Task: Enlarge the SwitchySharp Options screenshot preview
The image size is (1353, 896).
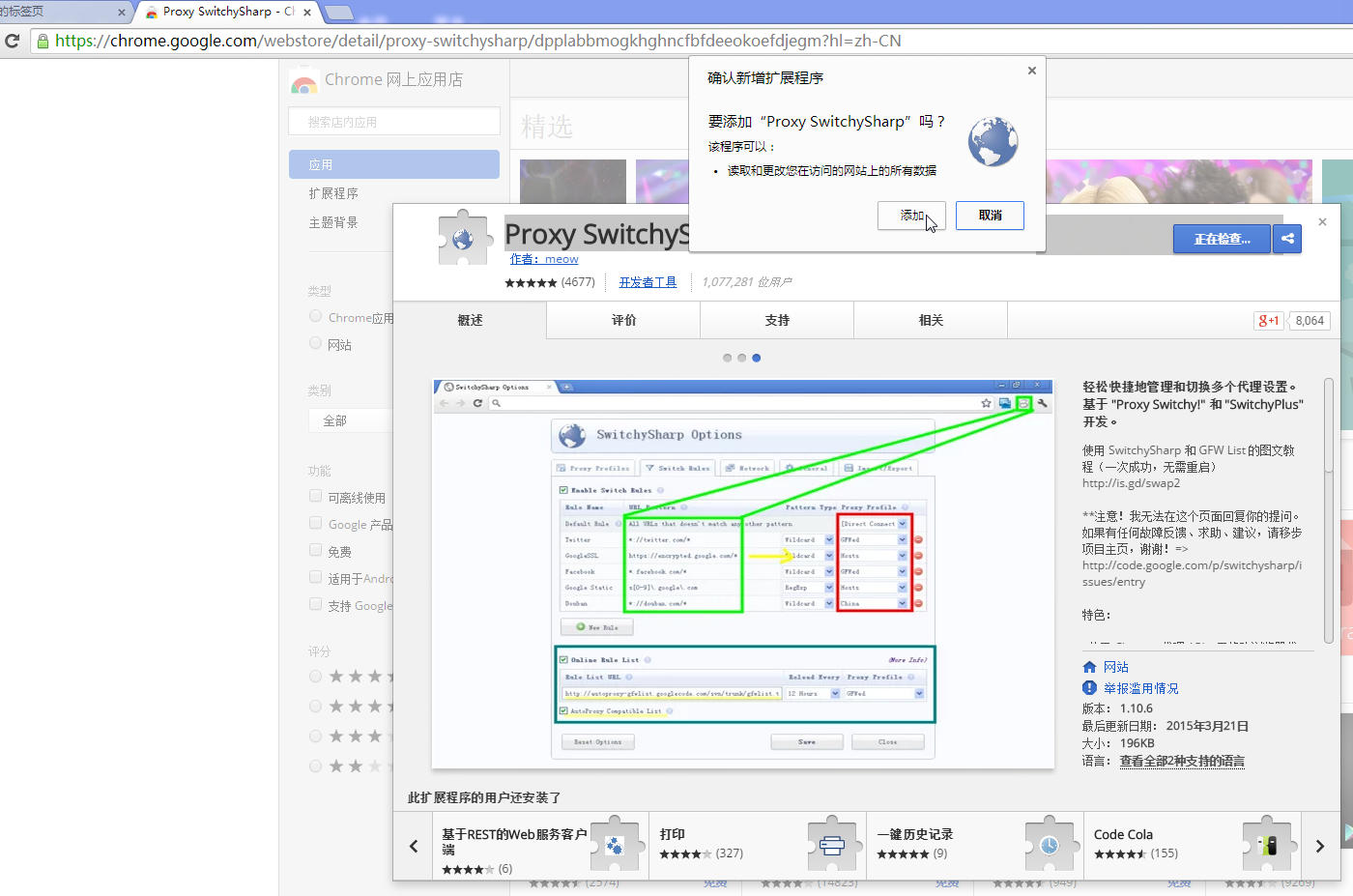Action: pyautogui.click(x=743, y=574)
